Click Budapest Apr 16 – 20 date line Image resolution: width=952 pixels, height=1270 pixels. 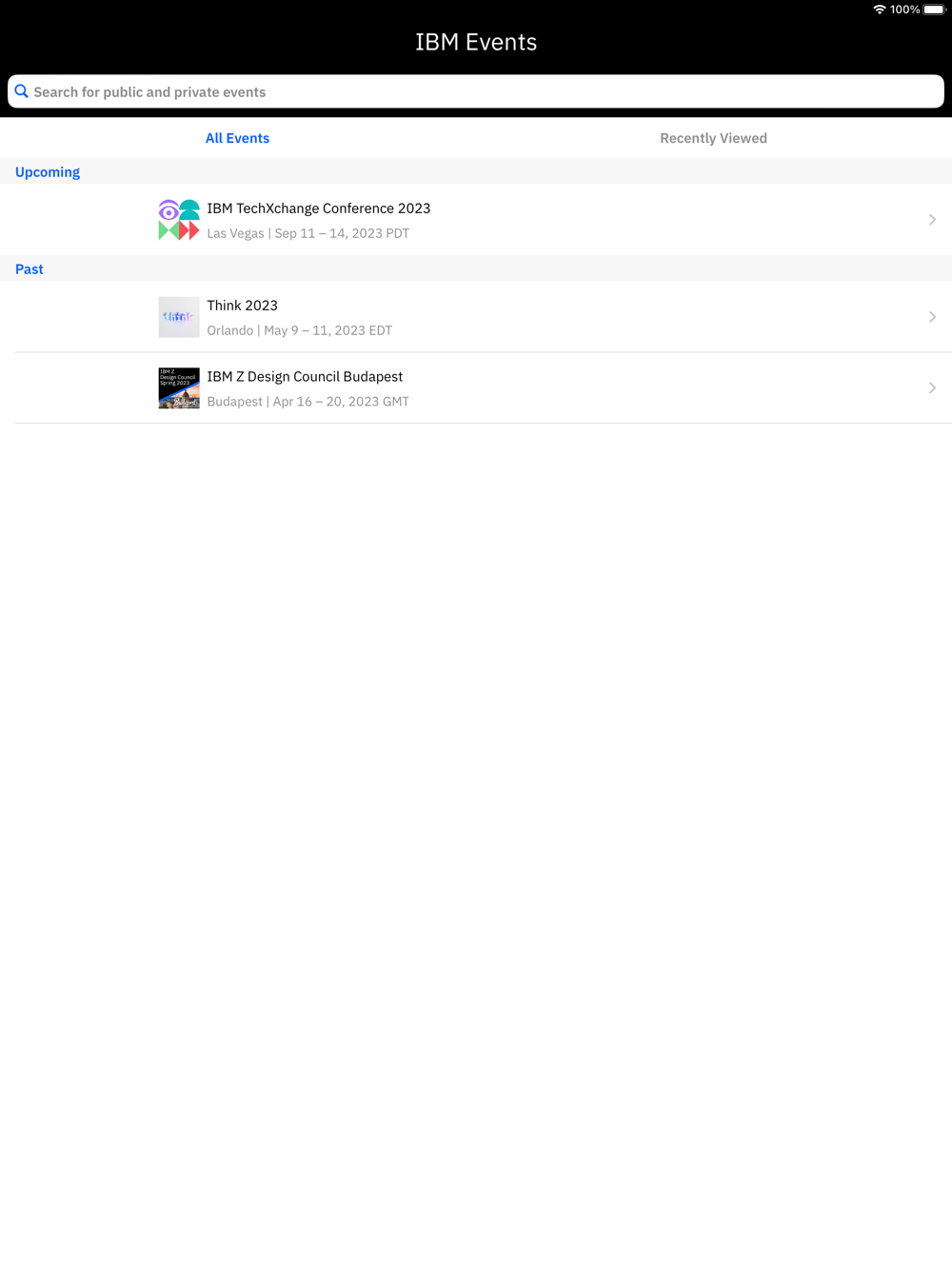(308, 402)
